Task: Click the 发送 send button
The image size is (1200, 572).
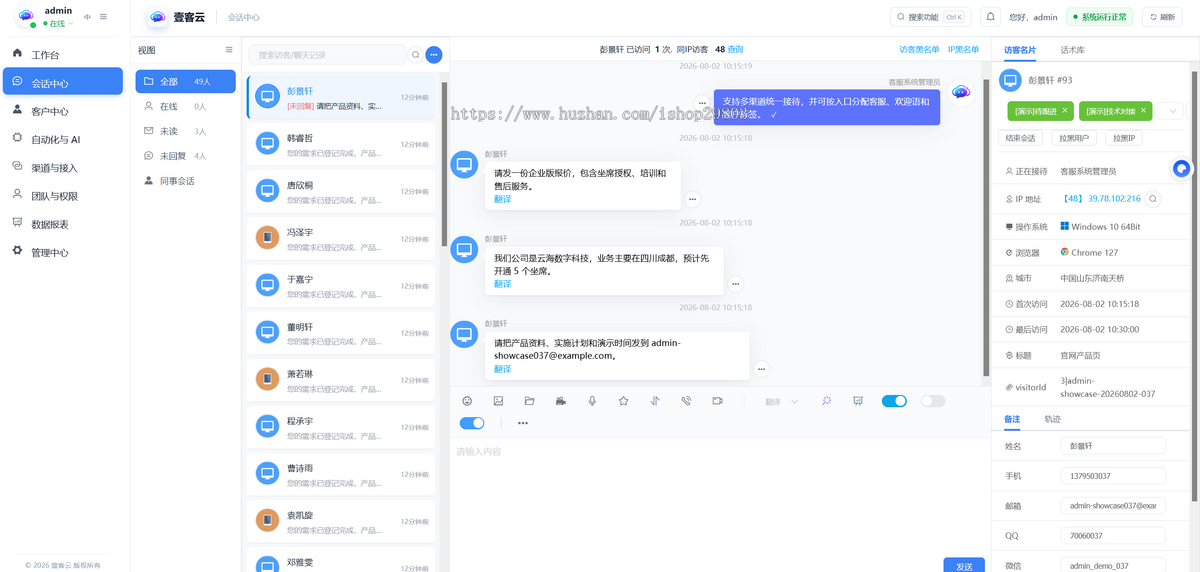Action: click(964, 565)
